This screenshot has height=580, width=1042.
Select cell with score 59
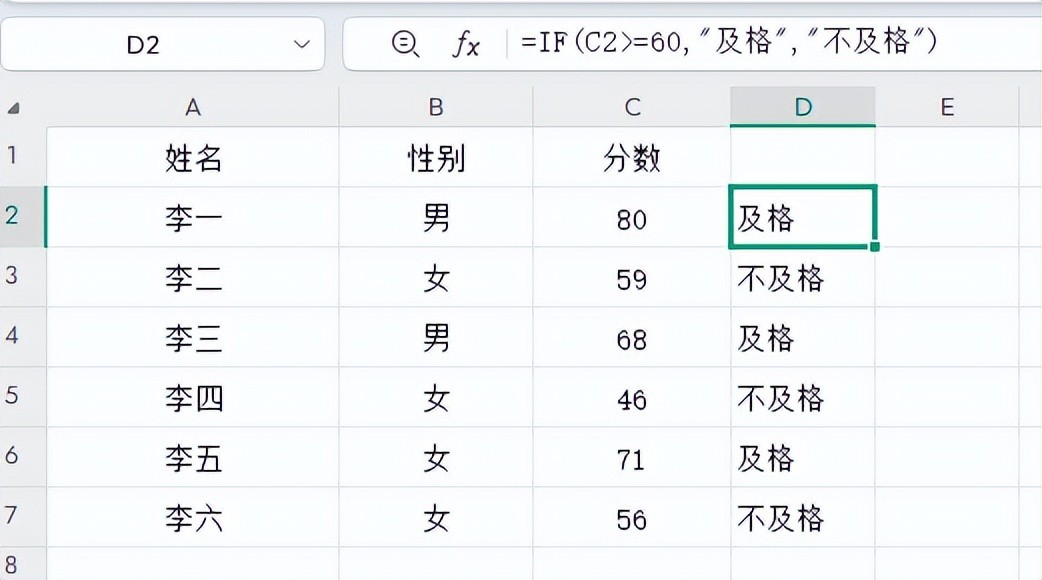pyautogui.click(x=632, y=279)
